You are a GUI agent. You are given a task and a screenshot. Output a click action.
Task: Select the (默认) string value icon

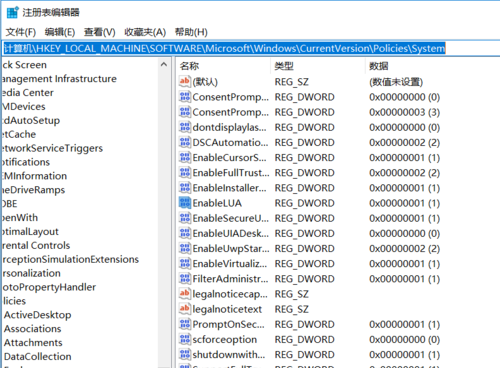coord(185,82)
